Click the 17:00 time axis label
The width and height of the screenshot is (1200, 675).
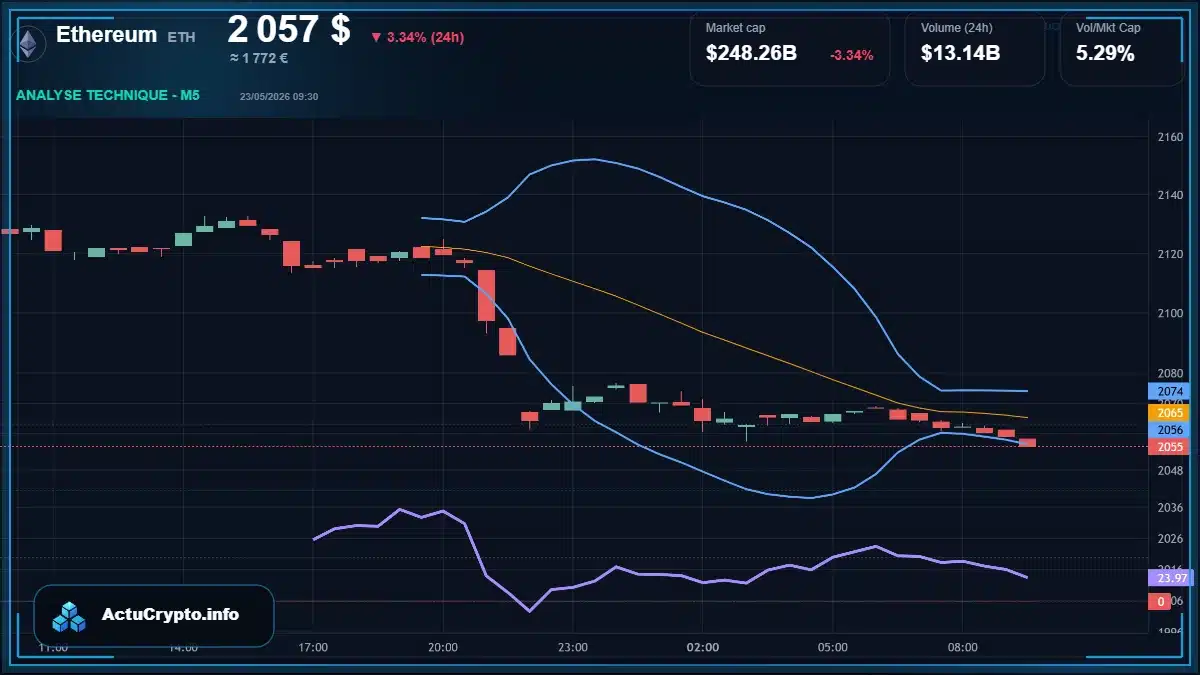coord(313,648)
